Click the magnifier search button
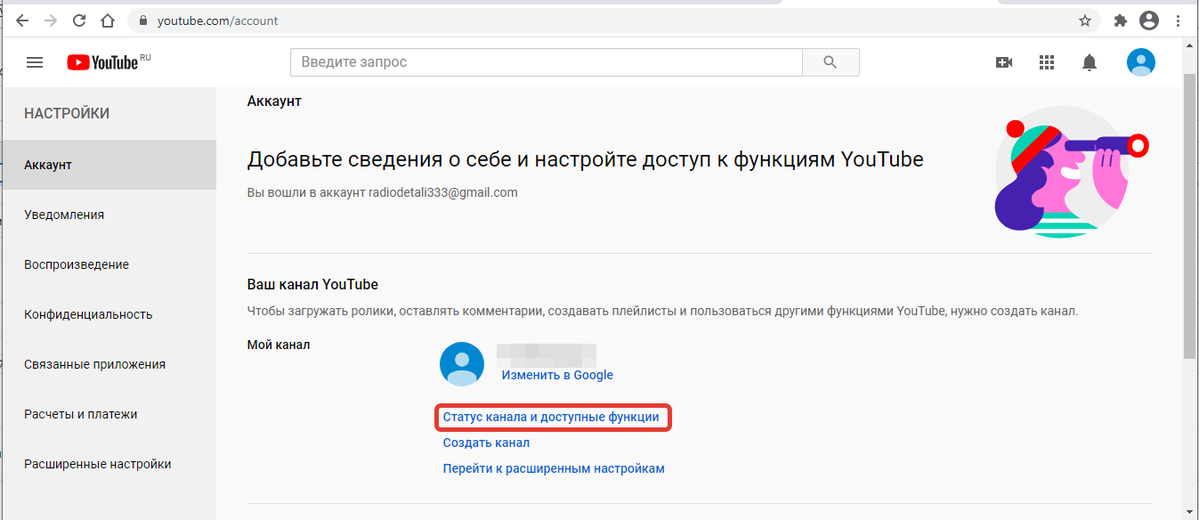The height and width of the screenshot is (520, 1199). [830, 62]
